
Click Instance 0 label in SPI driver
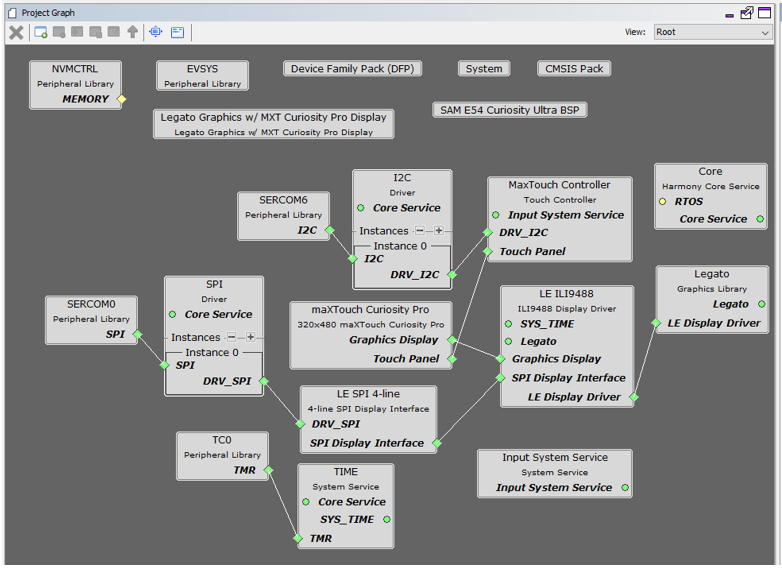point(212,352)
